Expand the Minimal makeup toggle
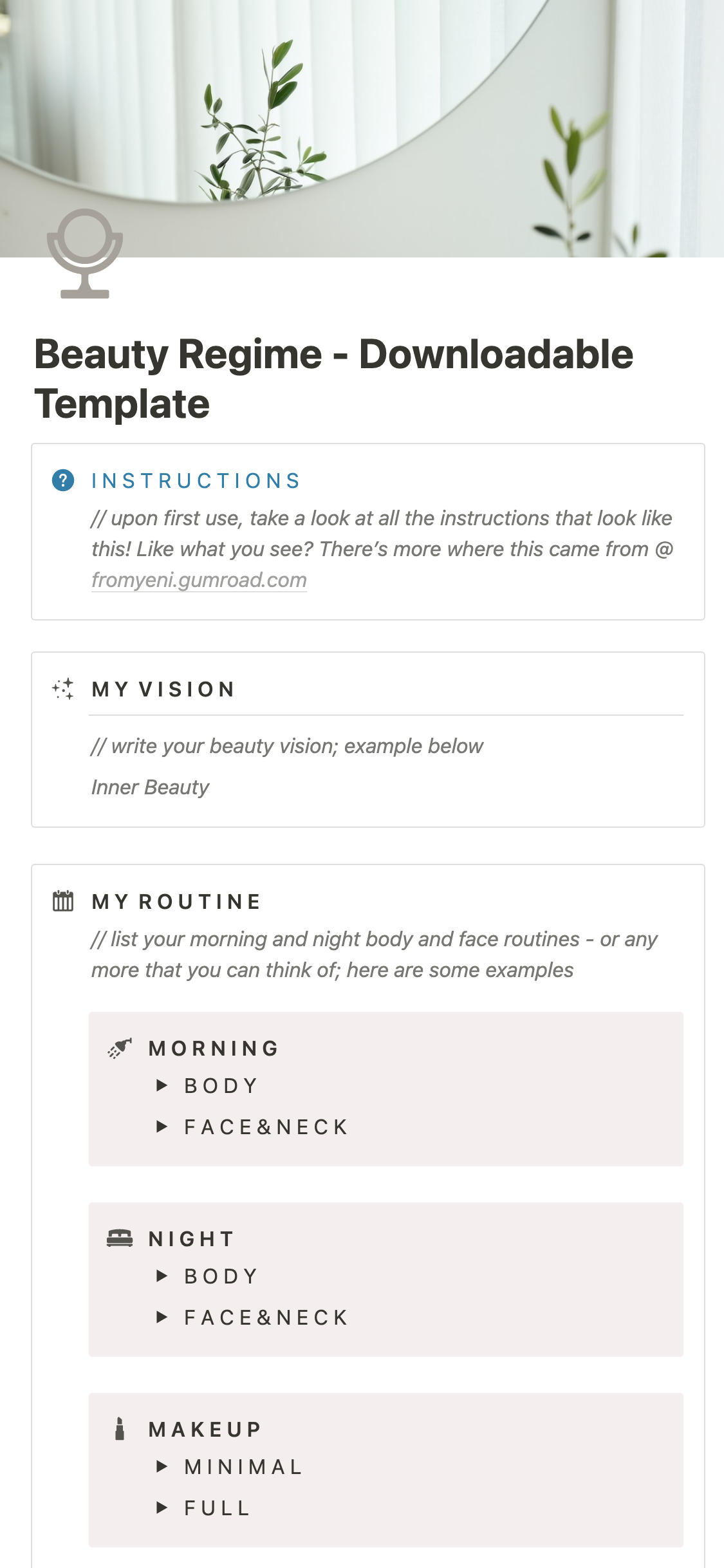The width and height of the screenshot is (724, 1568). point(162,1466)
